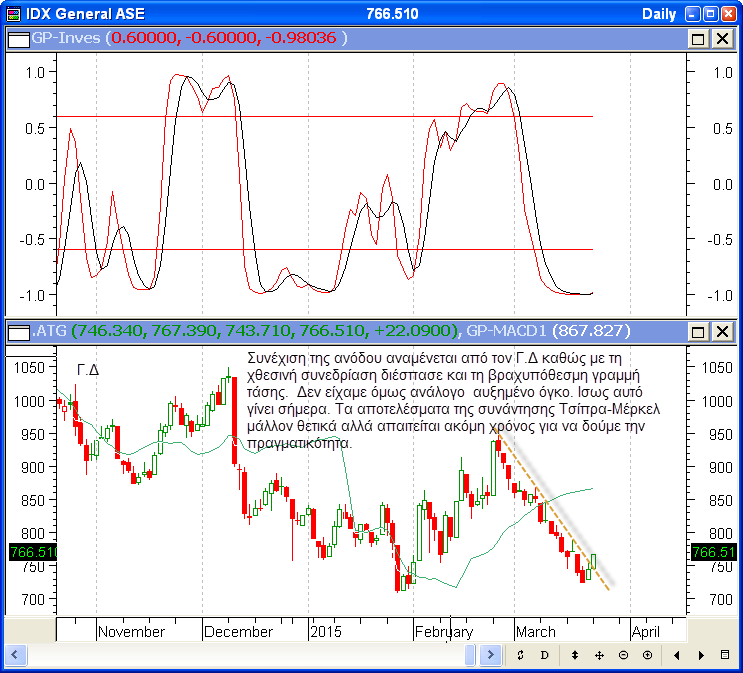This screenshot has height=673, width=743.
Task: Click the rescale chart icon with looping arrows
Action: tap(520, 655)
